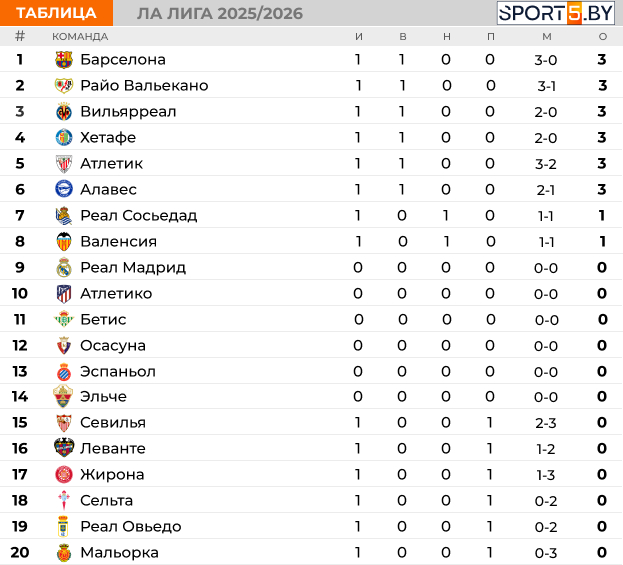
Task: Click the М goals column header
Action: pyautogui.click(x=547, y=37)
